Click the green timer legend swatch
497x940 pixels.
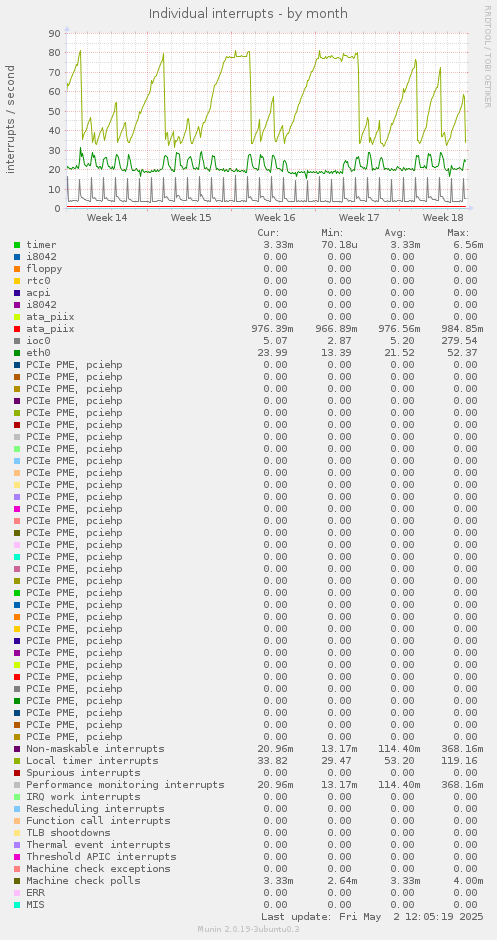point(17,245)
